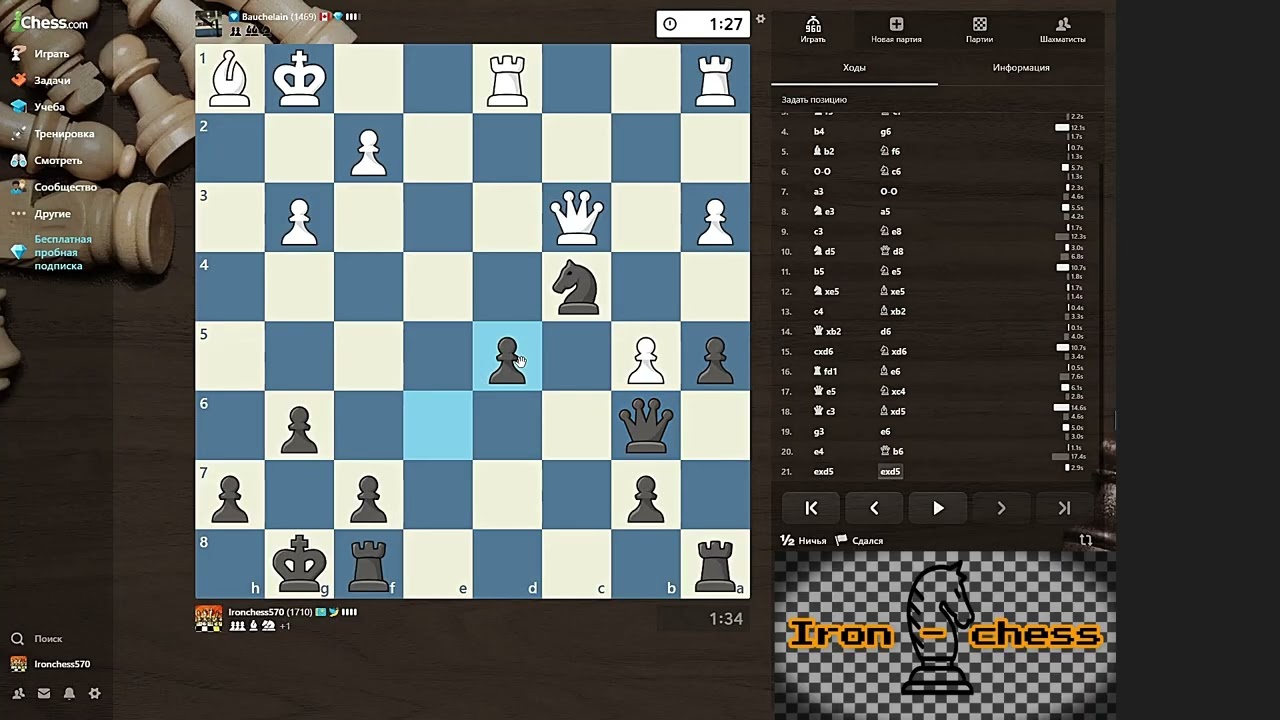Jump to last move button
The image size is (1280, 720).
pos(1064,508)
